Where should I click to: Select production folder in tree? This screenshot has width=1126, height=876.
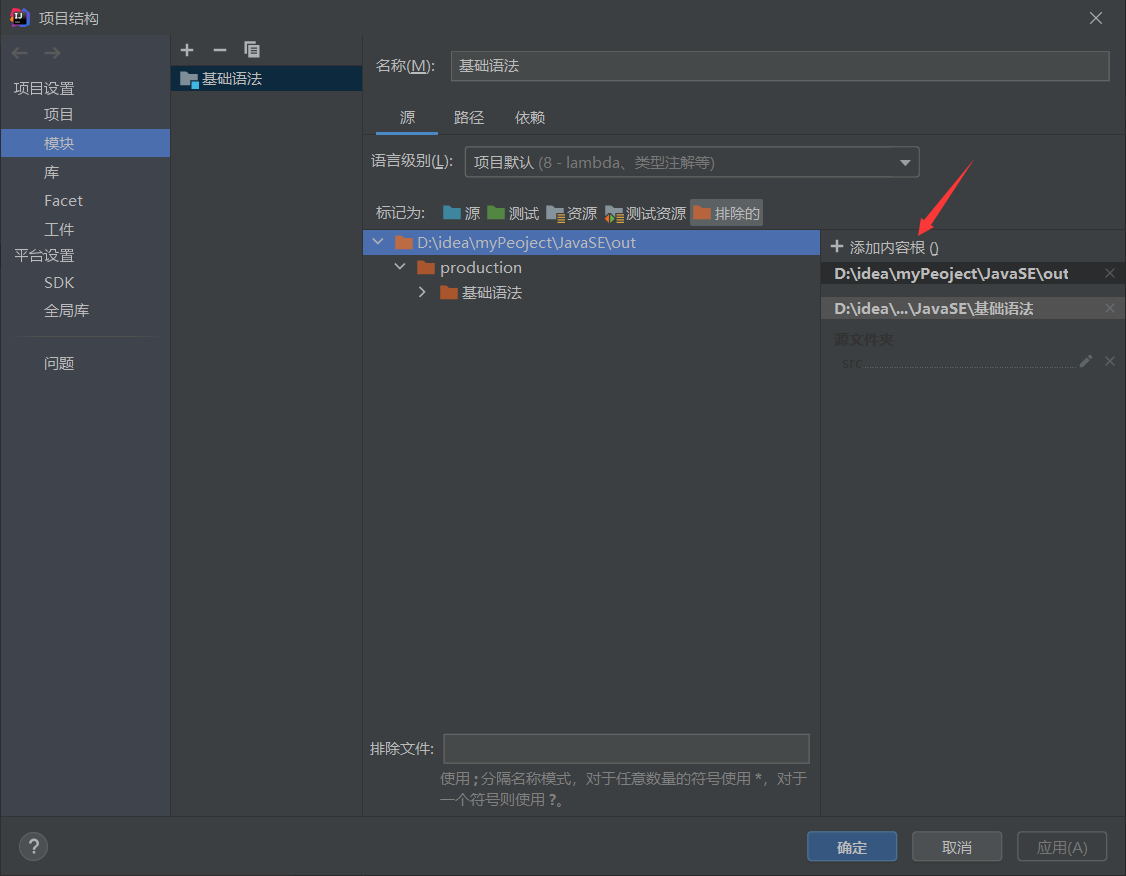pyautogui.click(x=592, y=268)
